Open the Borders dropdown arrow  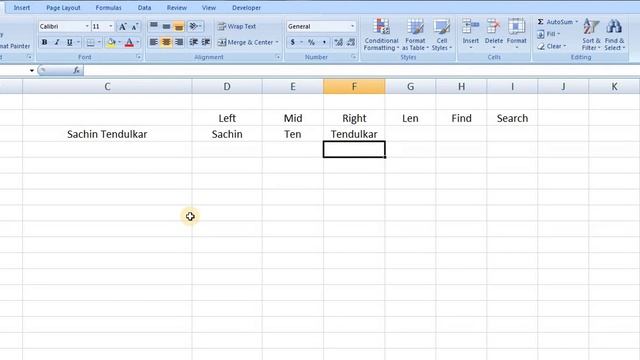99,42
